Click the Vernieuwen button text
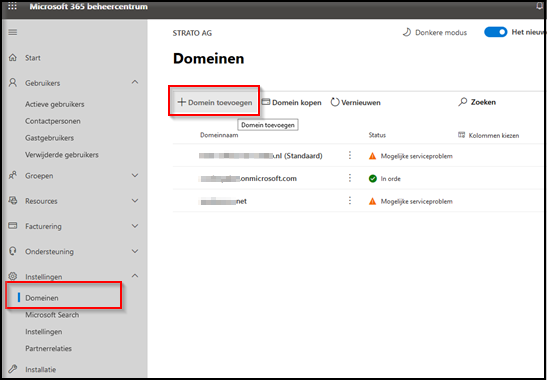This screenshot has width=547, height=380. pyautogui.click(x=361, y=103)
